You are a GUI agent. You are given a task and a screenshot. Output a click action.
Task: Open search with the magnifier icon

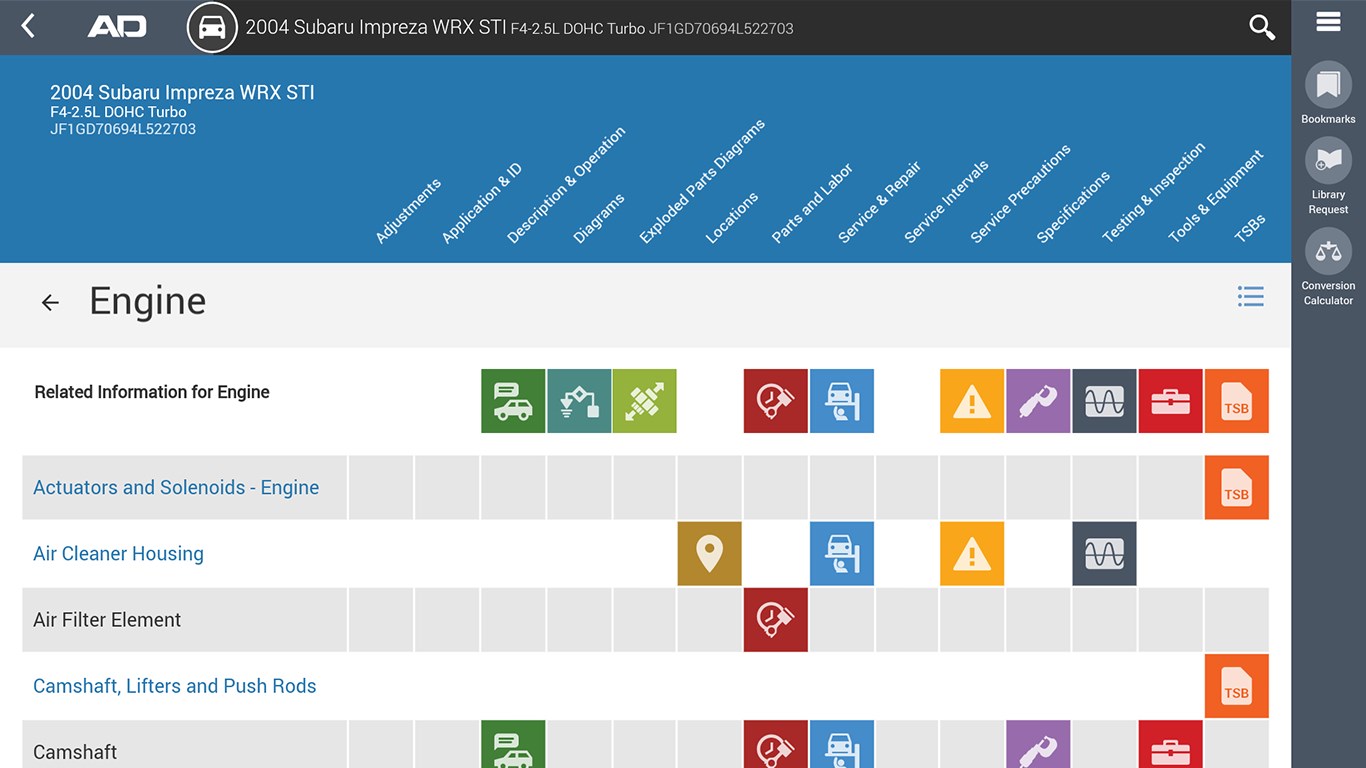(x=1262, y=27)
